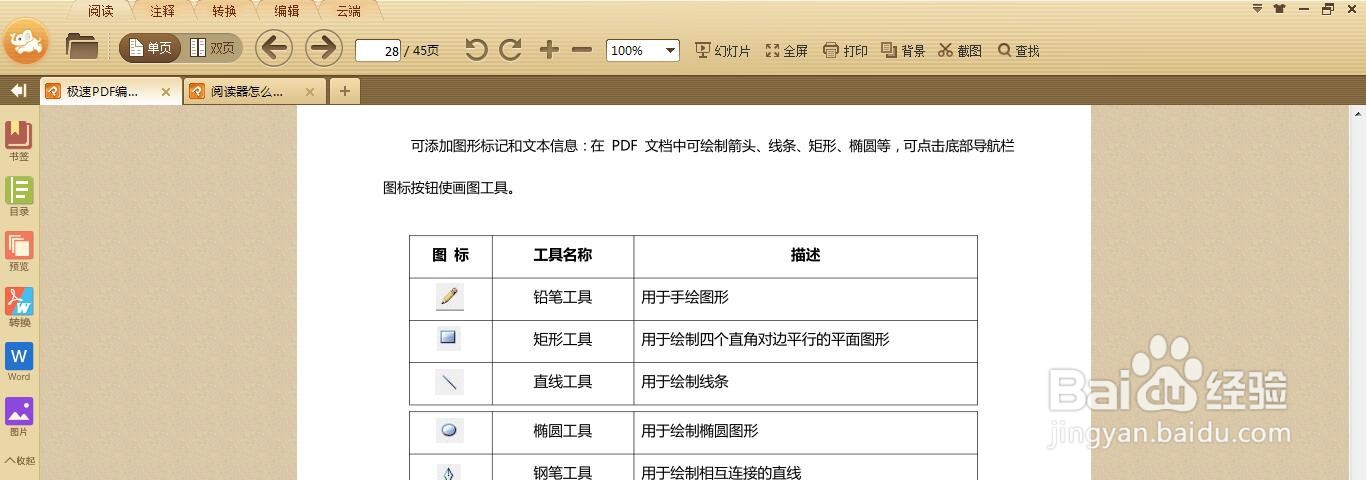
Task: Open the bookmarks panel 书签
Action: [x=19, y=141]
